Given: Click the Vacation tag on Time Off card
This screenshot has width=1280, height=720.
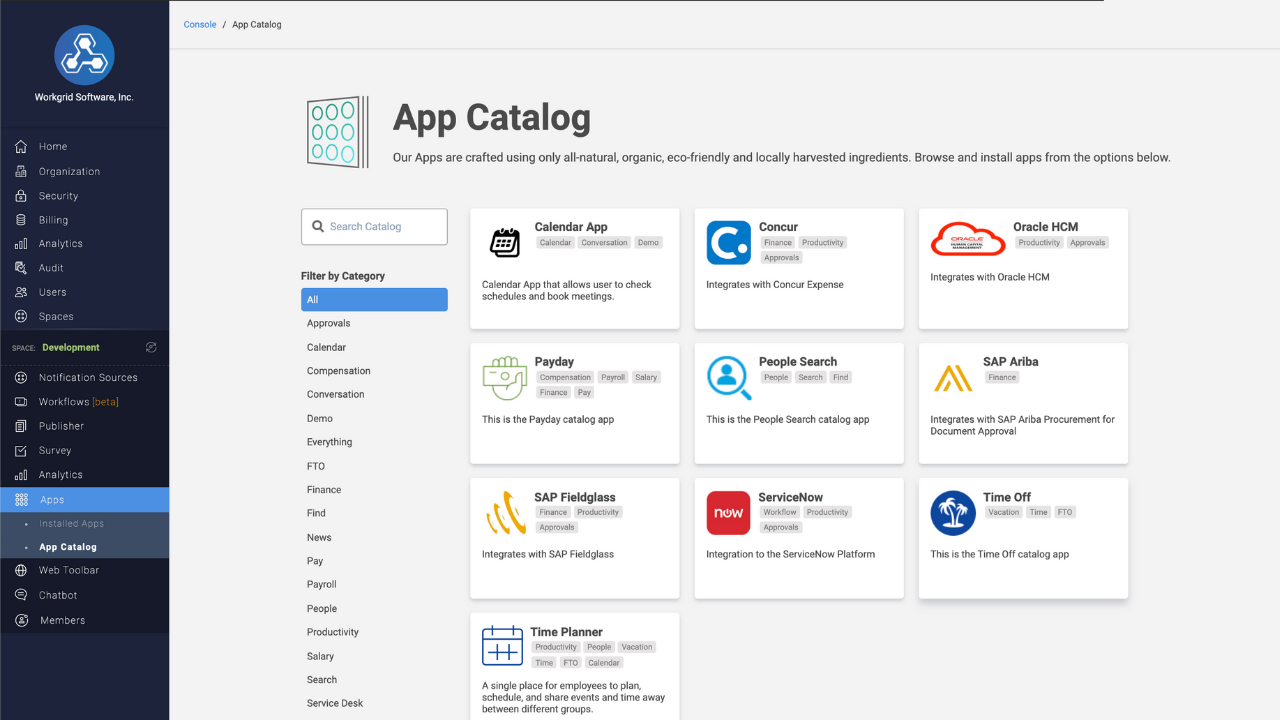Looking at the screenshot, I should coord(1004,512).
